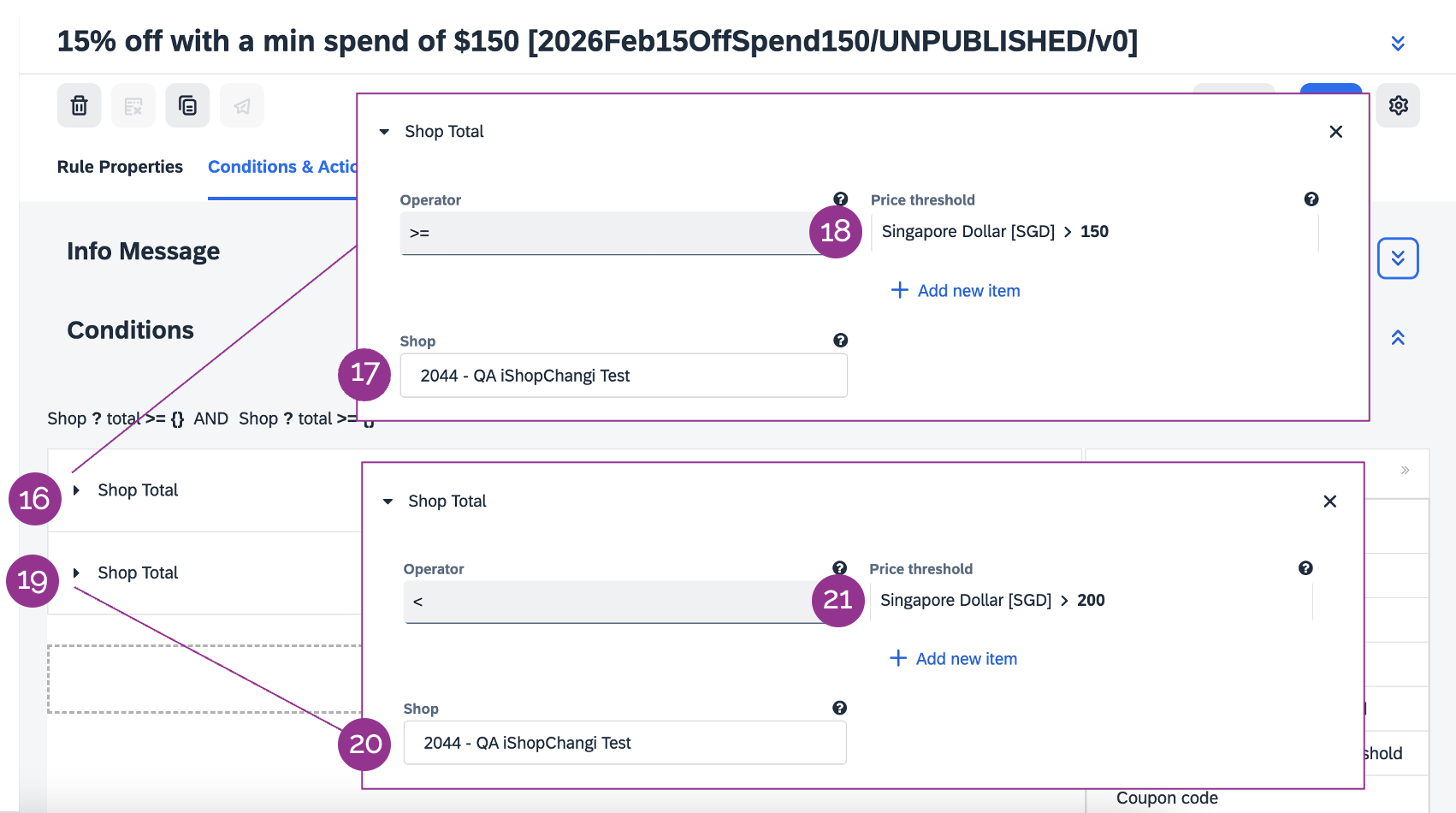1456x813 pixels.
Task: Click the lower Shop input field
Action: pyautogui.click(x=624, y=743)
